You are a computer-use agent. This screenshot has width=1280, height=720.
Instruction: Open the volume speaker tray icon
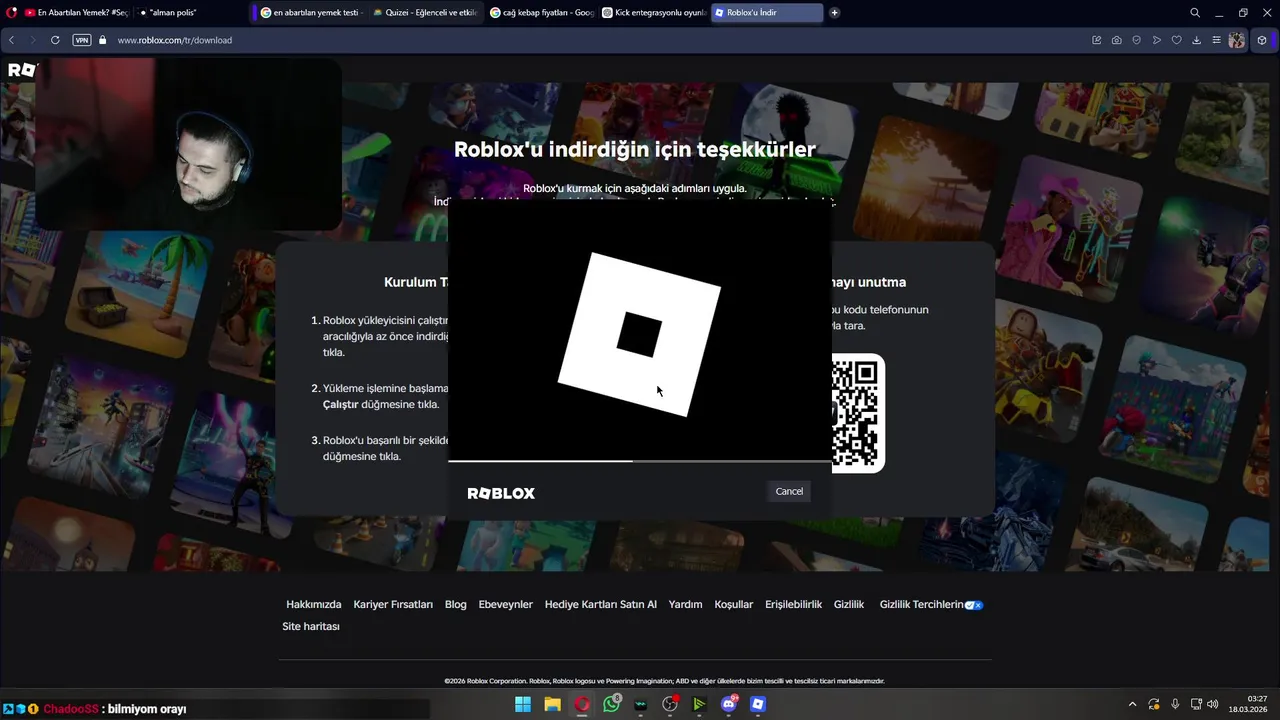(x=1212, y=704)
